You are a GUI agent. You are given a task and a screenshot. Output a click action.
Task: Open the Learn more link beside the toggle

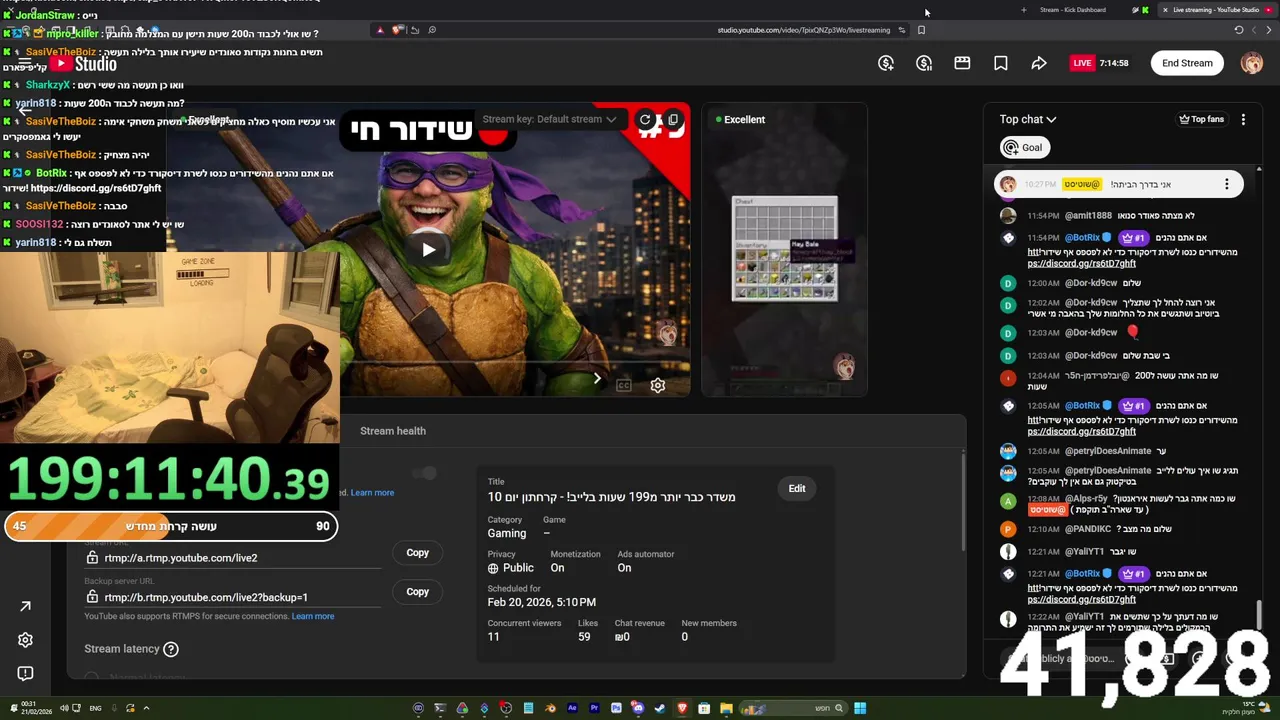point(372,492)
